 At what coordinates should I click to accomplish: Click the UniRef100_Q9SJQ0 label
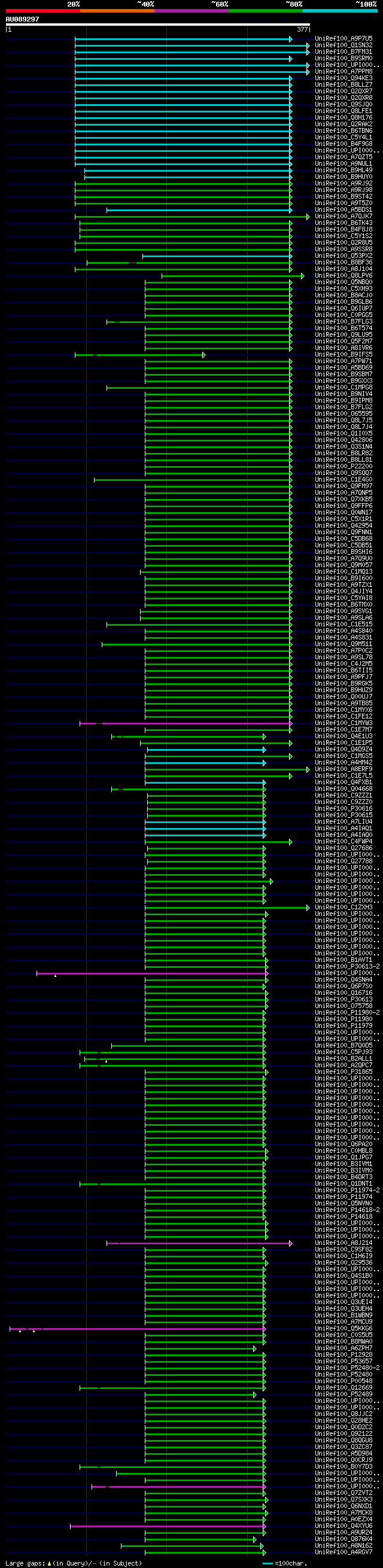(344, 104)
